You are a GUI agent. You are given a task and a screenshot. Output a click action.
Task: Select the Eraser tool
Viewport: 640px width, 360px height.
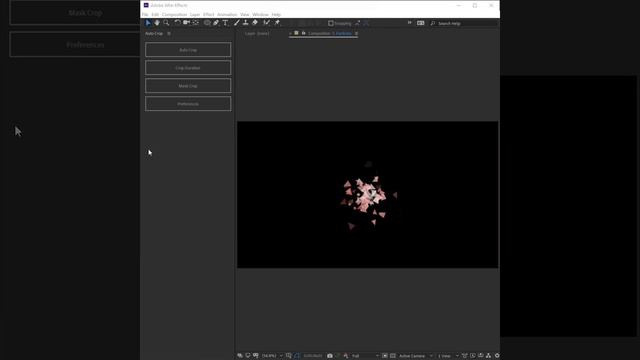tap(255, 23)
